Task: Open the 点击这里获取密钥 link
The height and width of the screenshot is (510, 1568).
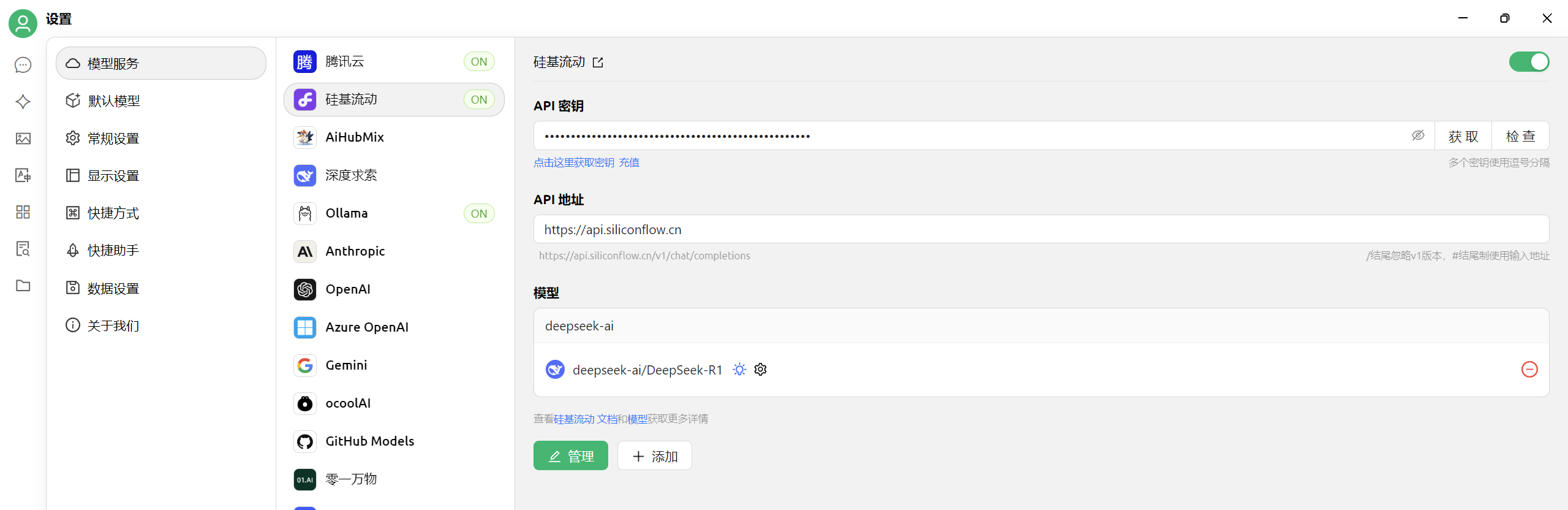Action: [574, 162]
